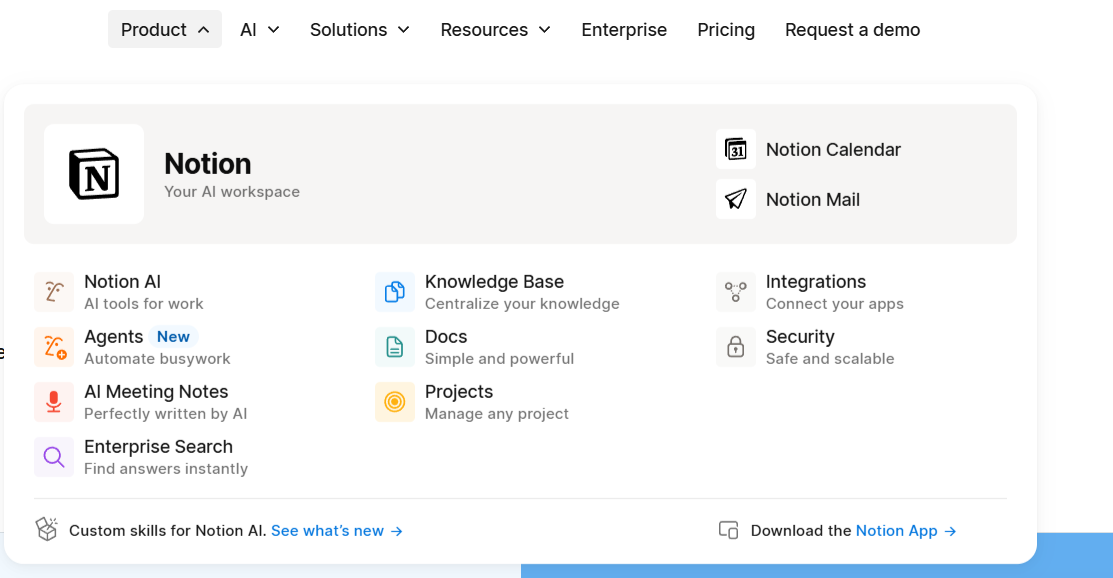Click the New badge next to Agents

[x=173, y=336]
